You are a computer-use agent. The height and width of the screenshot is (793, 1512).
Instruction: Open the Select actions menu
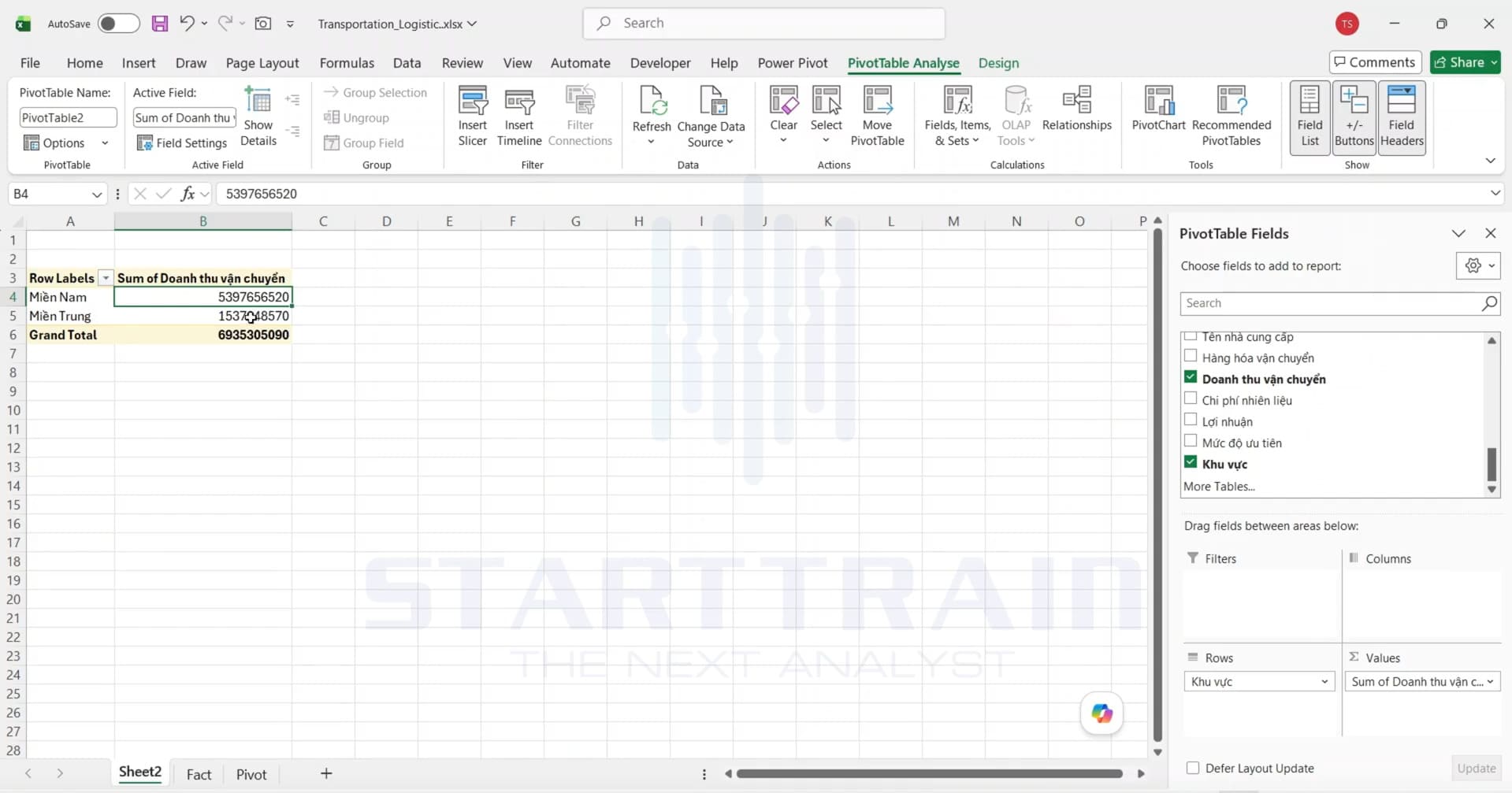click(827, 117)
